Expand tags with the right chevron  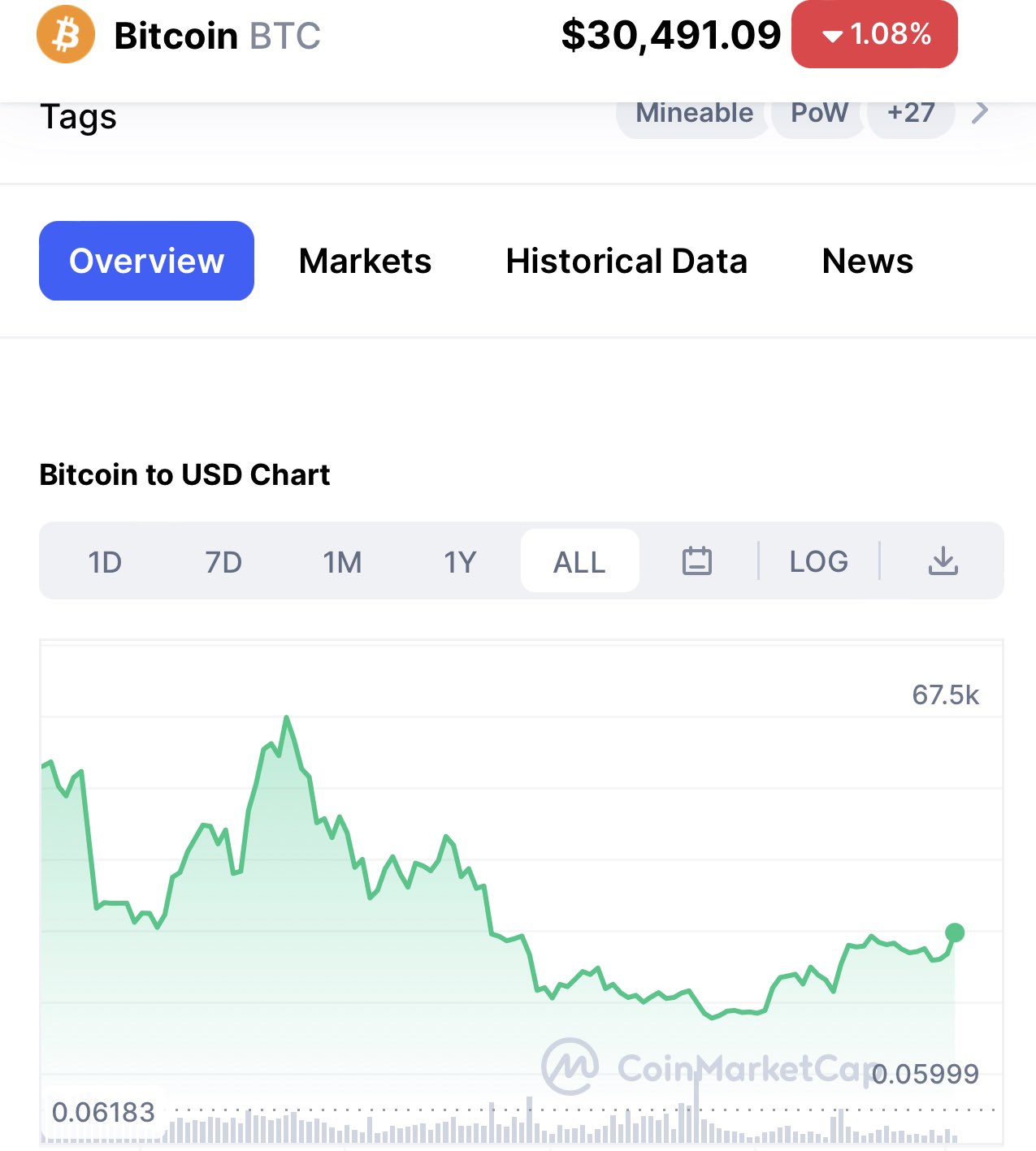(981, 112)
